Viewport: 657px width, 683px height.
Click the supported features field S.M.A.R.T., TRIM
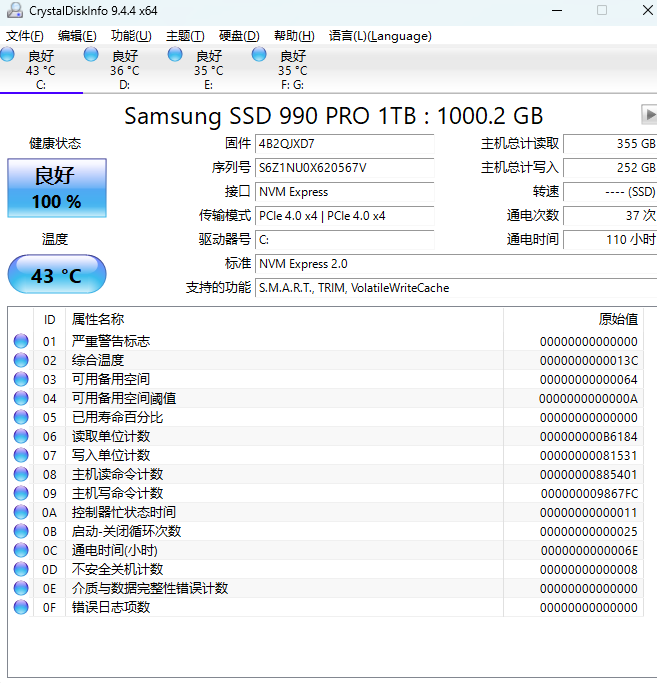coord(456,288)
